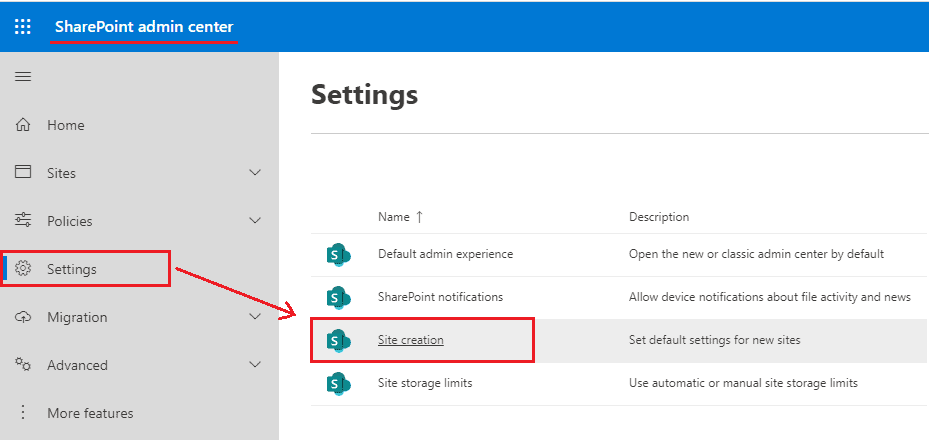This screenshot has height=440, width=929.
Task: Open the app launcher waffle icon
Action: tap(23, 26)
